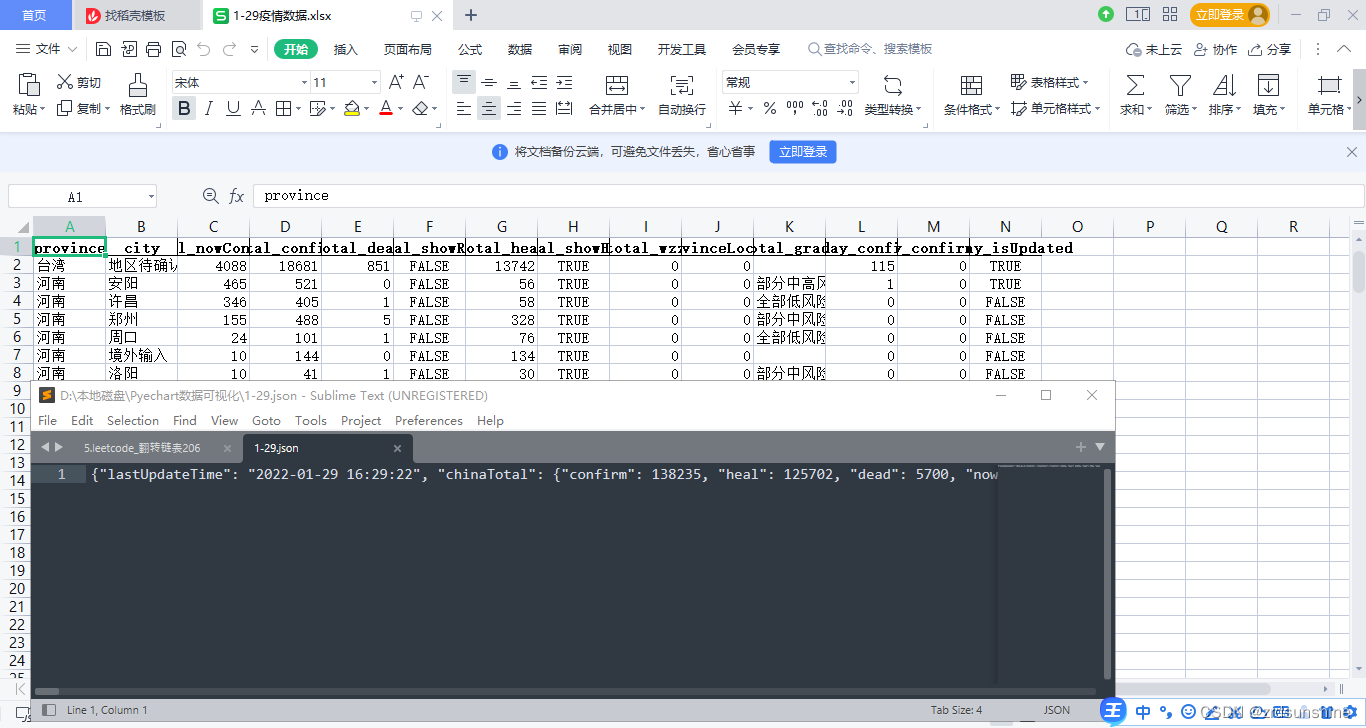Toggle Italic formatting
The width and height of the screenshot is (1366, 728).
(x=209, y=109)
